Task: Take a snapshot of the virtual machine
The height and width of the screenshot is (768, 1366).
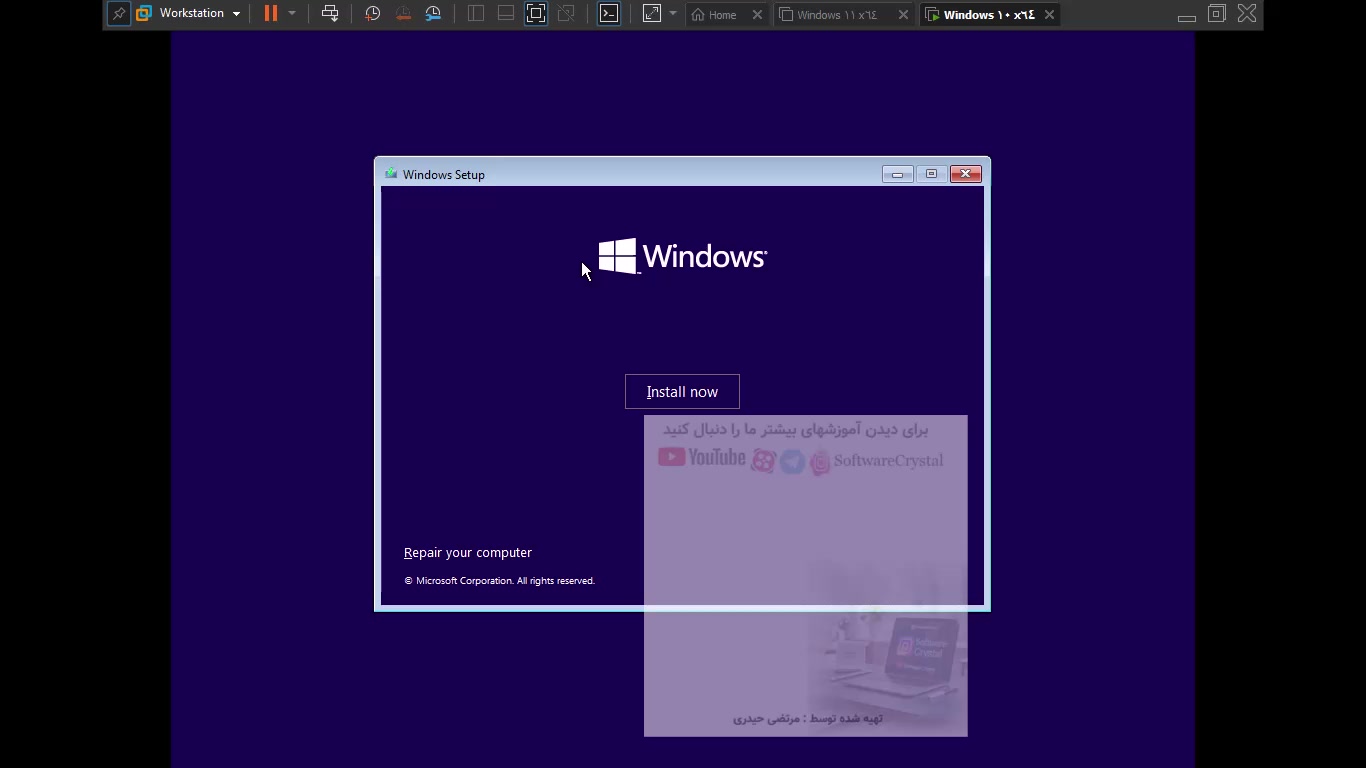Action: pos(372,14)
